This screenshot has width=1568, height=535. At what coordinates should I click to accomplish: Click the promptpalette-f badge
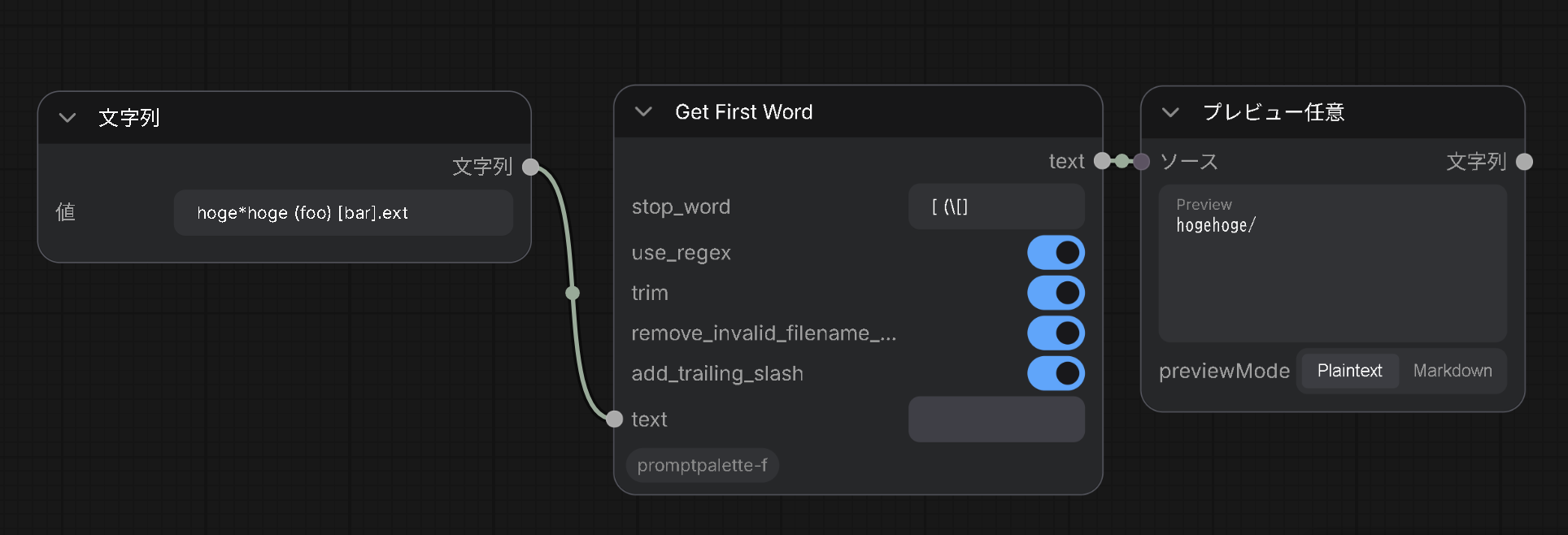703,465
